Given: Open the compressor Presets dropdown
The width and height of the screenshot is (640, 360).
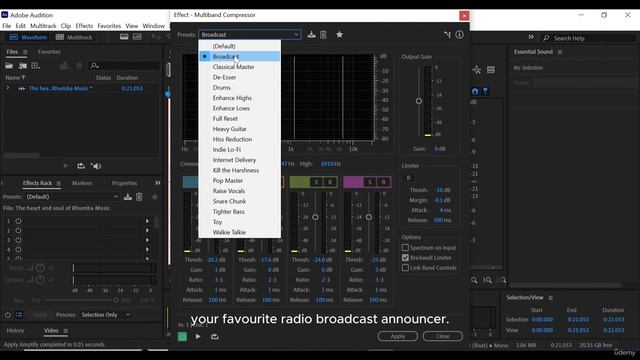Looking at the screenshot, I should (x=250, y=35).
